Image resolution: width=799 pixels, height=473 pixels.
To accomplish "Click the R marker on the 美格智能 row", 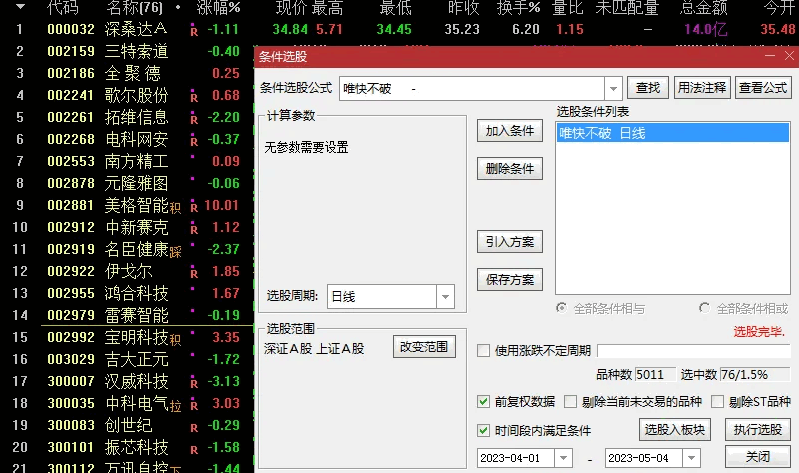I will pos(194,207).
